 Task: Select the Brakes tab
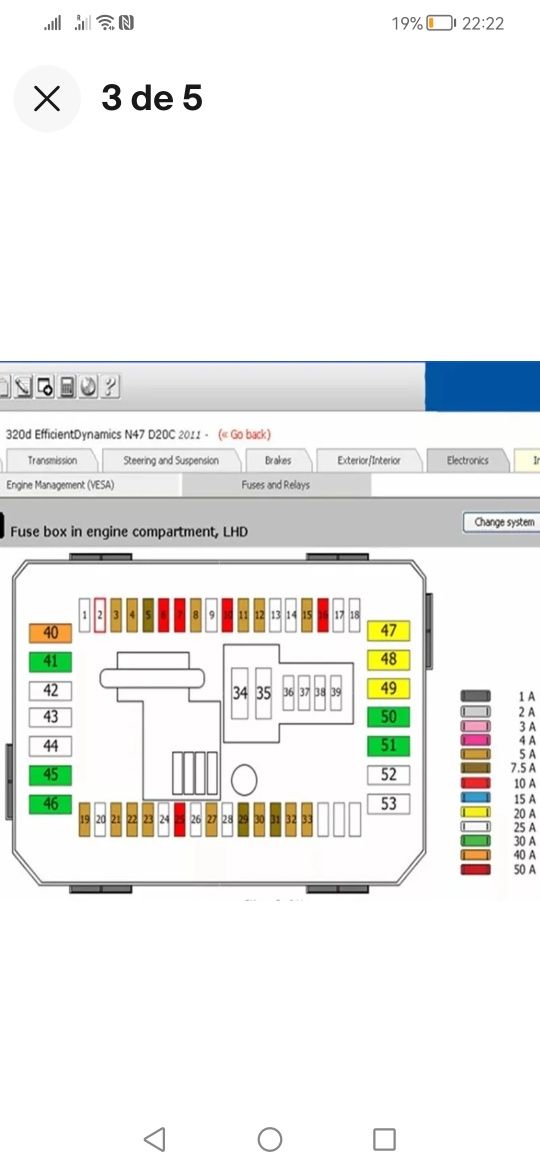pos(278,460)
